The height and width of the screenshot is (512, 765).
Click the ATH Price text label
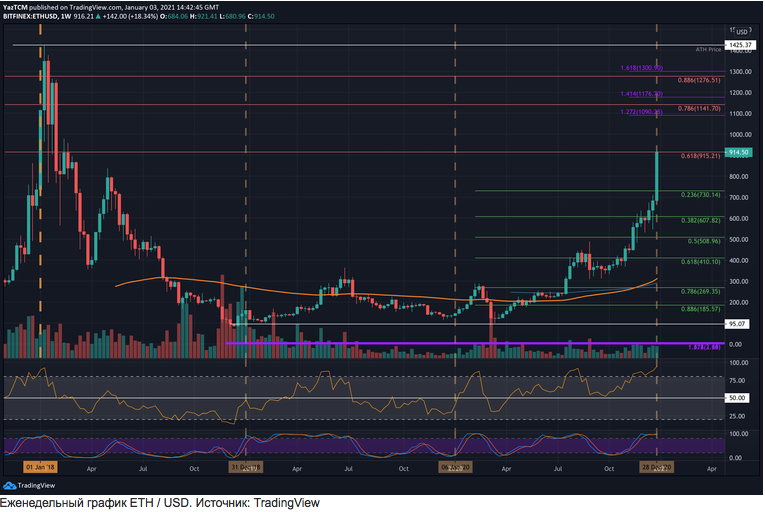[x=709, y=49]
